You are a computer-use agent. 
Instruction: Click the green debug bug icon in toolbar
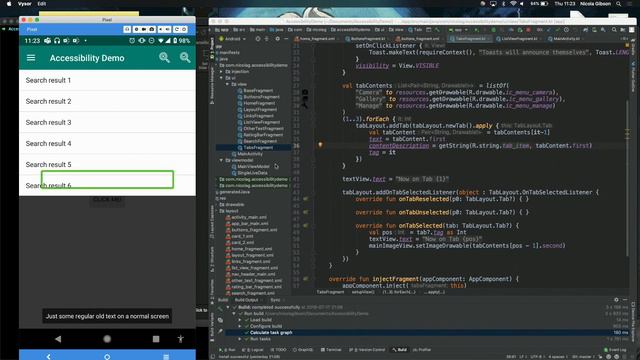(493, 30)
